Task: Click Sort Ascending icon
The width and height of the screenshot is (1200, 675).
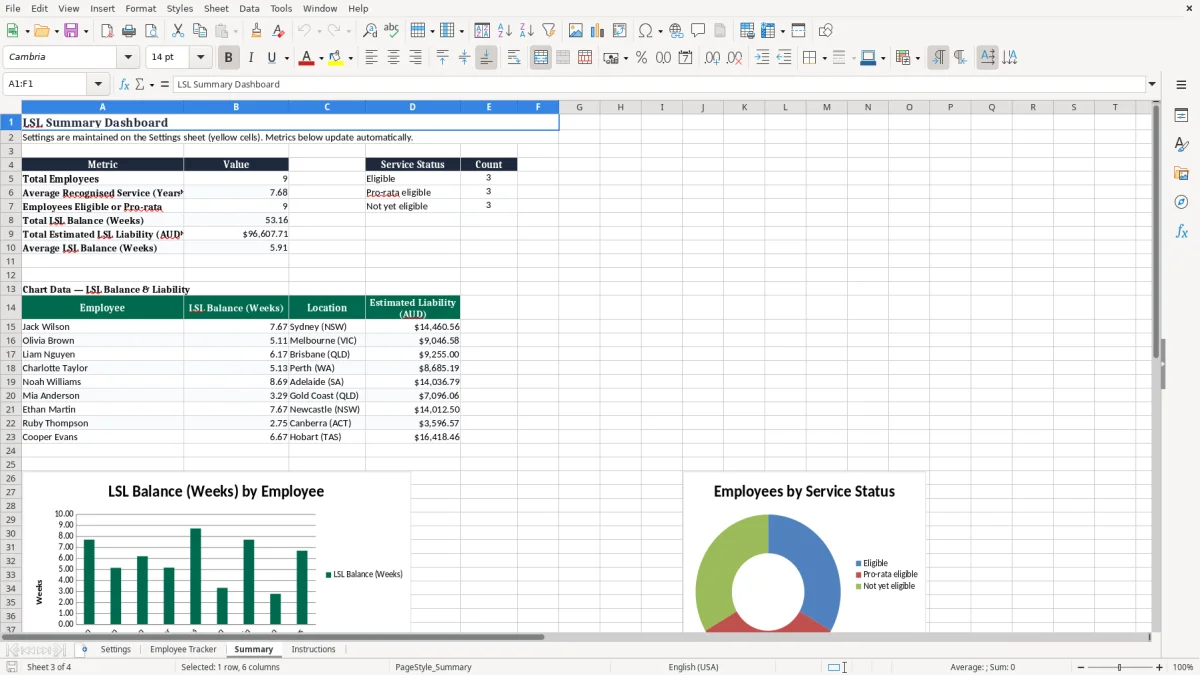Action: [505, 31]
